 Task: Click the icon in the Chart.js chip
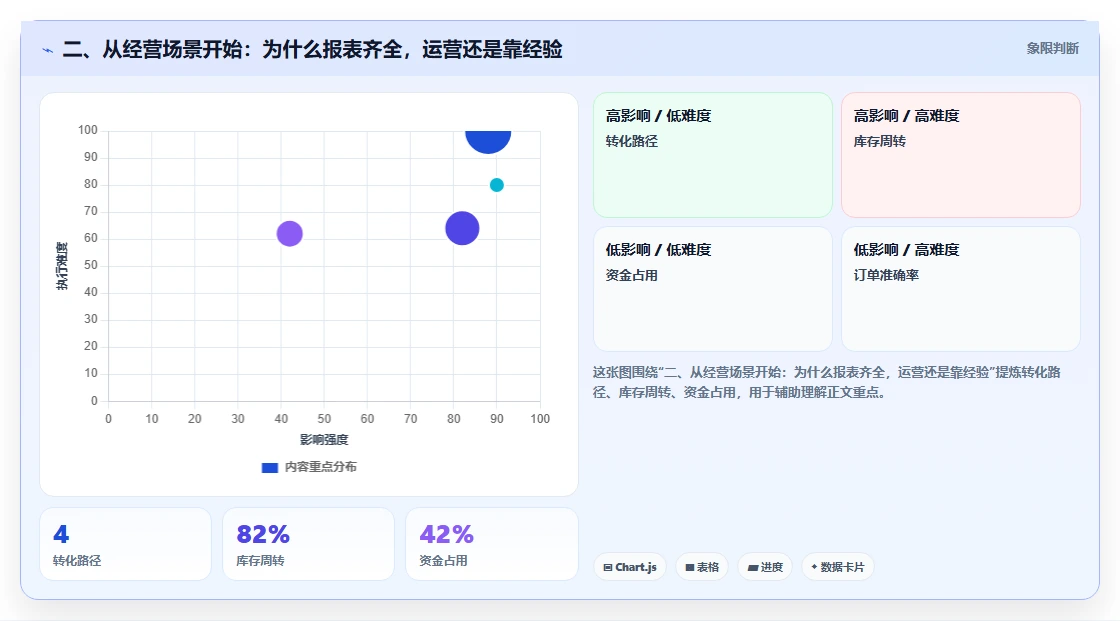[608, 567]
